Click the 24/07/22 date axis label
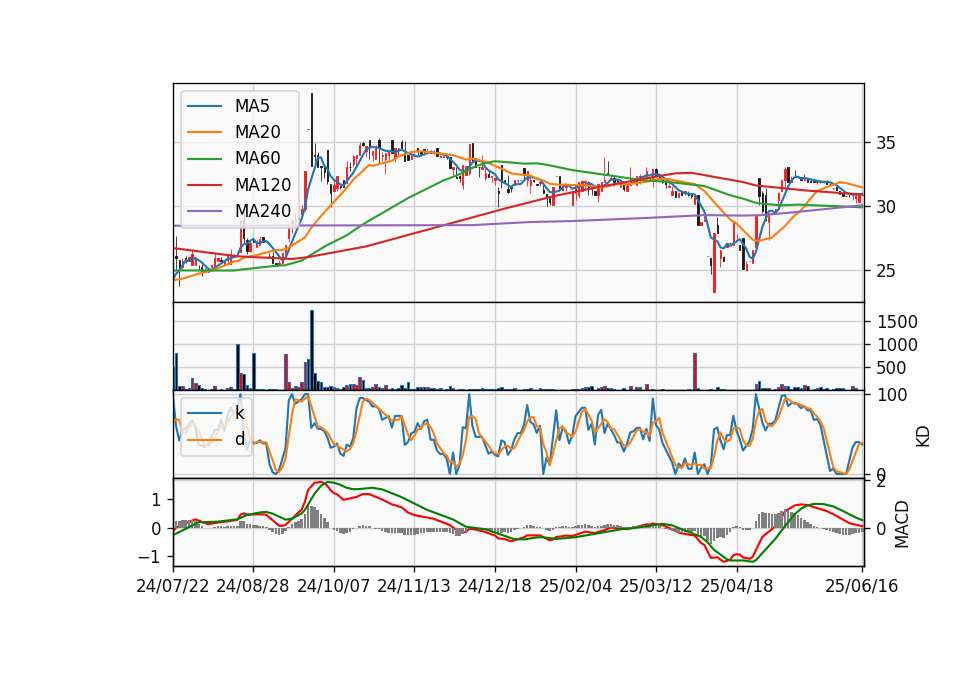The width and height of the screenshot is (960, 690). click(x=173, y=586)
